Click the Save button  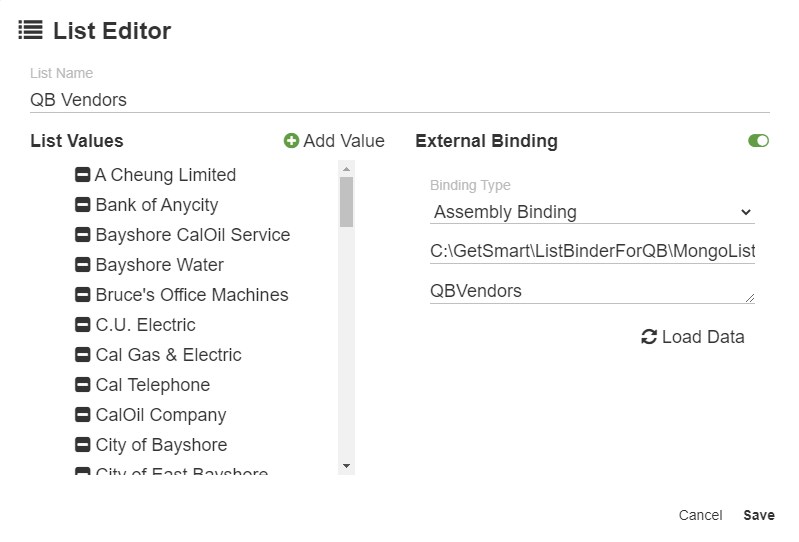(x=758, y=515)
